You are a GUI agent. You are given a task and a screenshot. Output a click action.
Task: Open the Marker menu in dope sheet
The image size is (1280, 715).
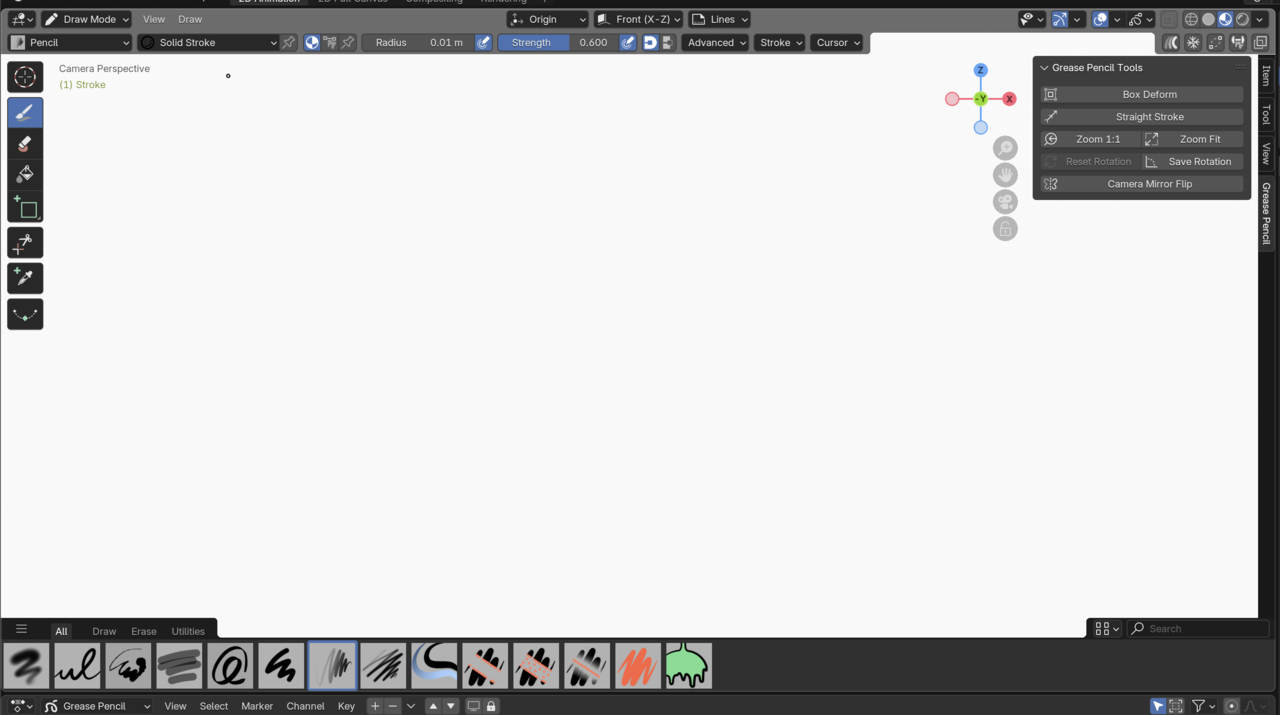(257, 706)
